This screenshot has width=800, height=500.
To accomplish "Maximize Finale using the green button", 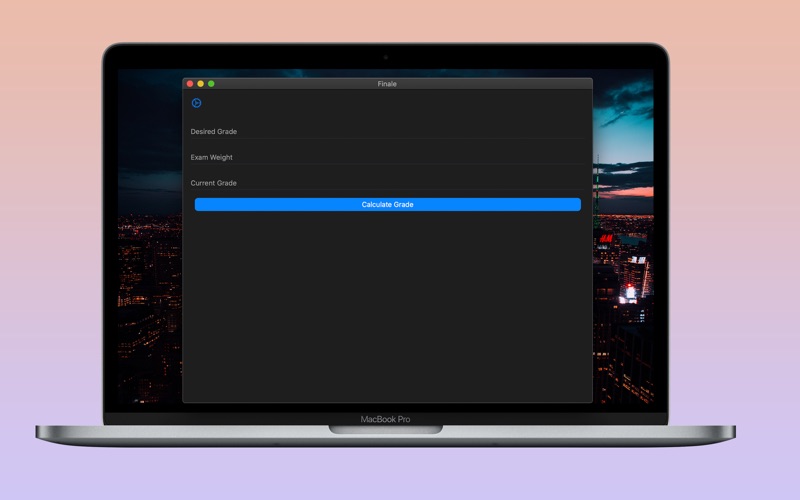I will [x=211, y=84].
